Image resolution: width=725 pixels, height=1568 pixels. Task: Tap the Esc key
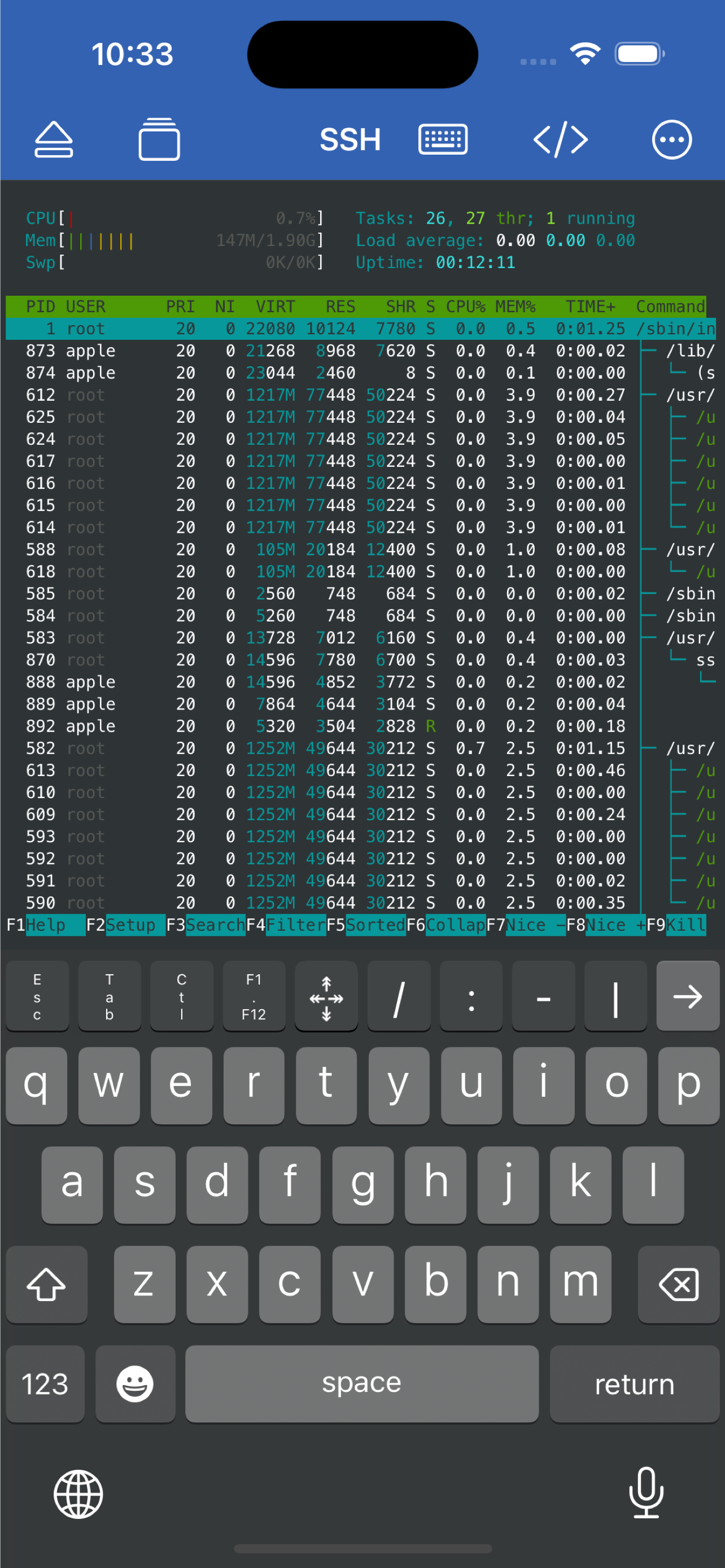[x=37, y=996]
